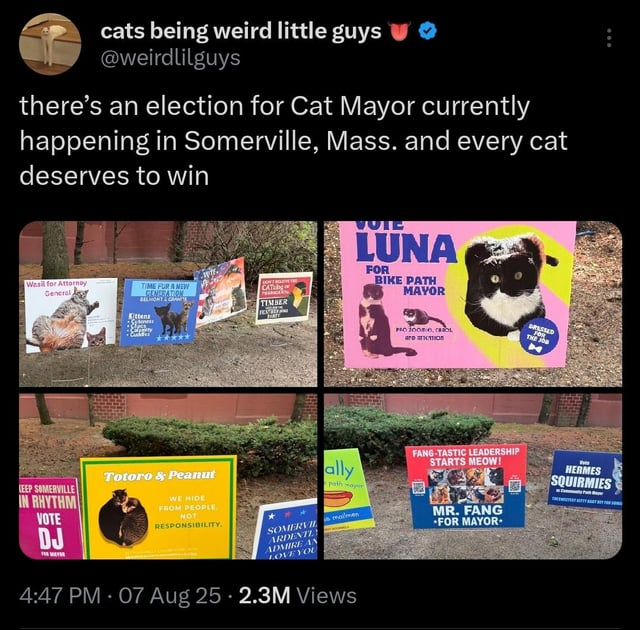
Task: Click the red tongue emoji in name
Action: pos(400,32)
